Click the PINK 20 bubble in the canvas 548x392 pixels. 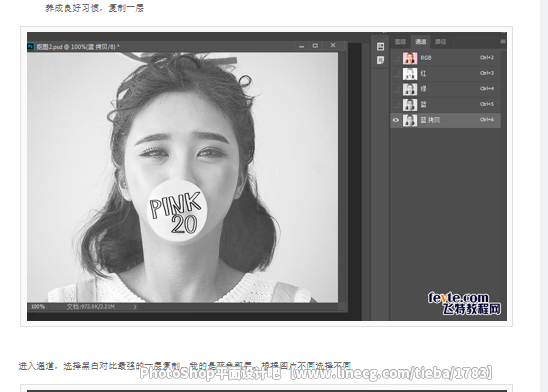tap(176, 211)
